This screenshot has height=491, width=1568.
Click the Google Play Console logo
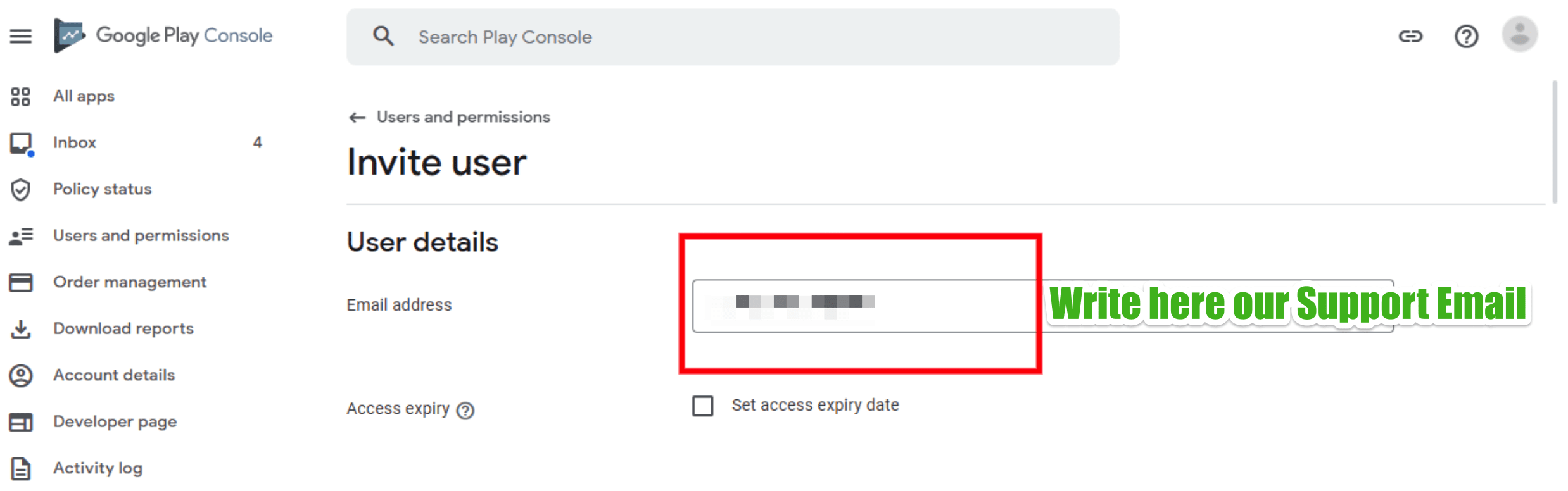163,35
